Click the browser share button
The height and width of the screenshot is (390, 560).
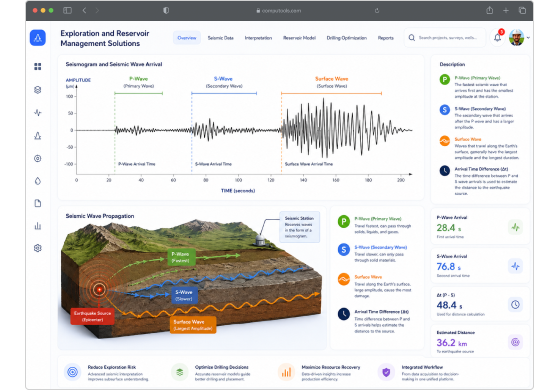click(x=490, y=10)
